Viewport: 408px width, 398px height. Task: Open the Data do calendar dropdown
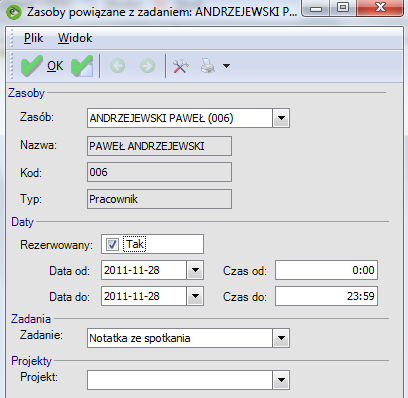click(195, 296)
